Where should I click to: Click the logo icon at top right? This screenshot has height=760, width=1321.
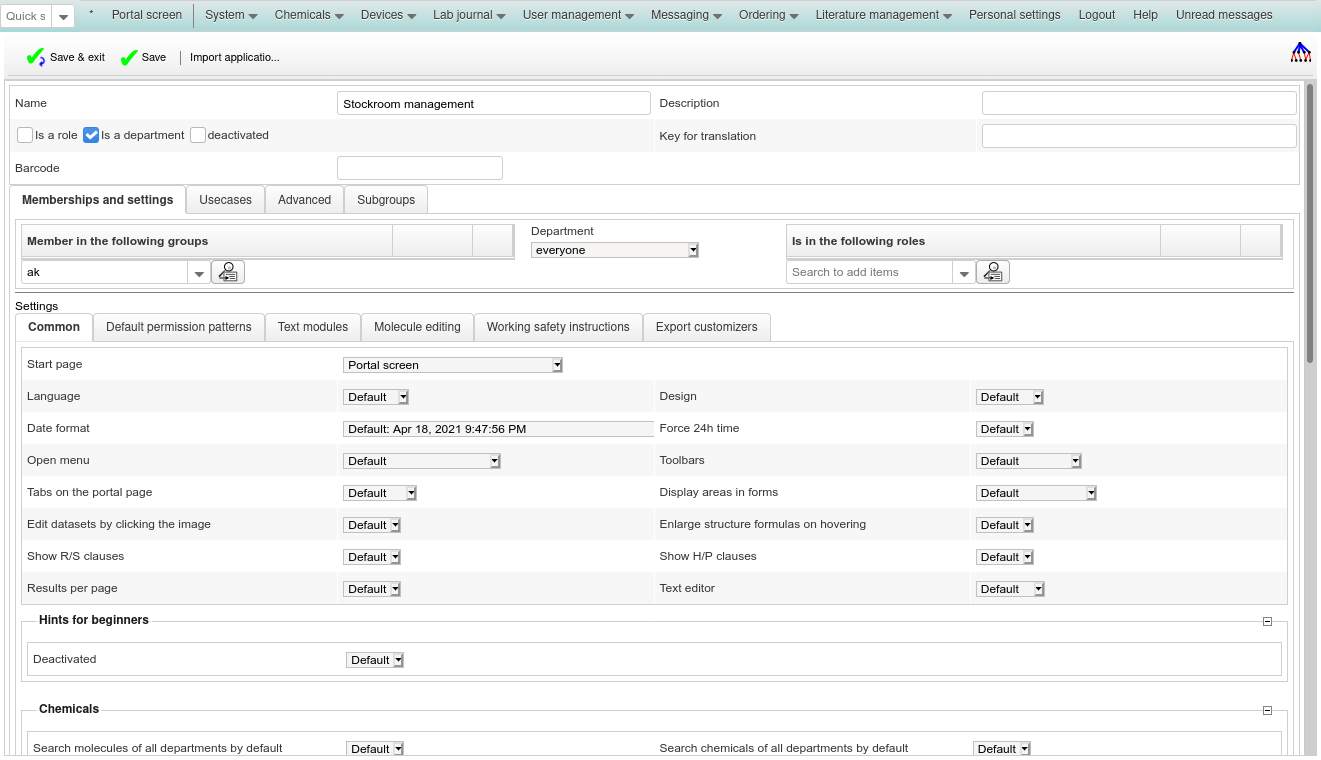pyautogui.click(x=1300, y=53)
